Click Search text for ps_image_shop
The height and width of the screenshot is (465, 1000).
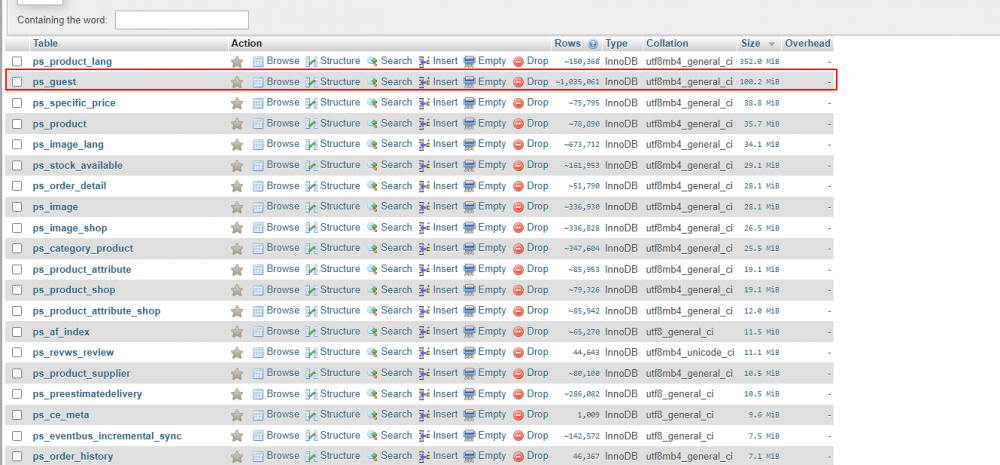(x=397, y=228)
